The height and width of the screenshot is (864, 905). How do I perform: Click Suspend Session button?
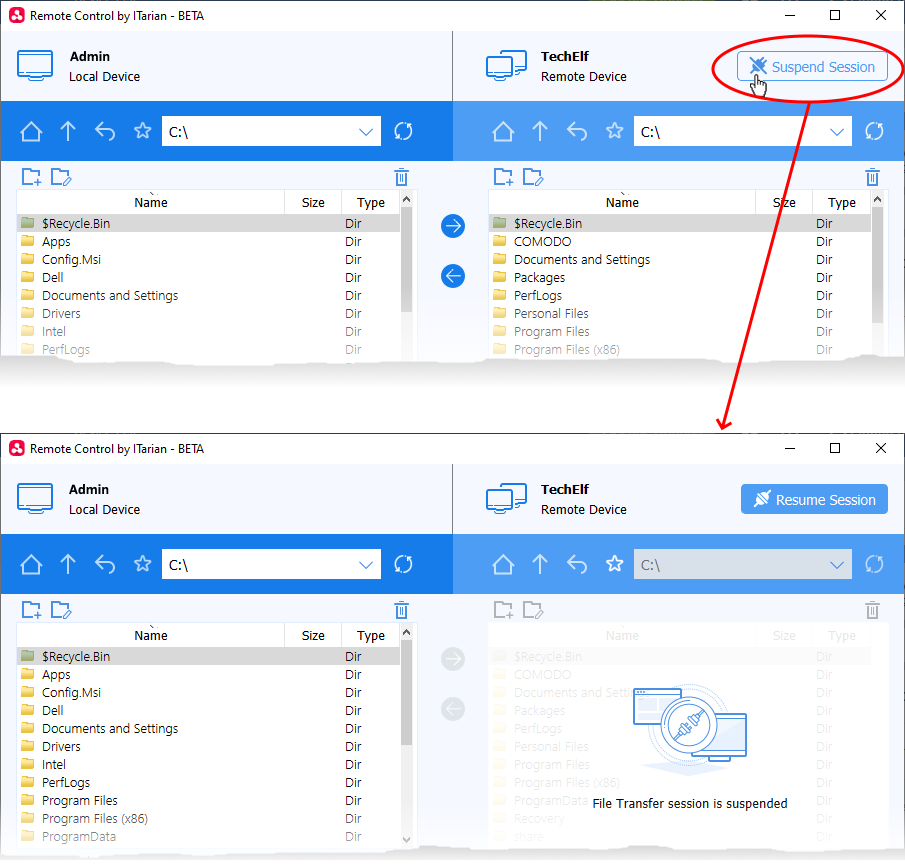(x=812, y=67)
